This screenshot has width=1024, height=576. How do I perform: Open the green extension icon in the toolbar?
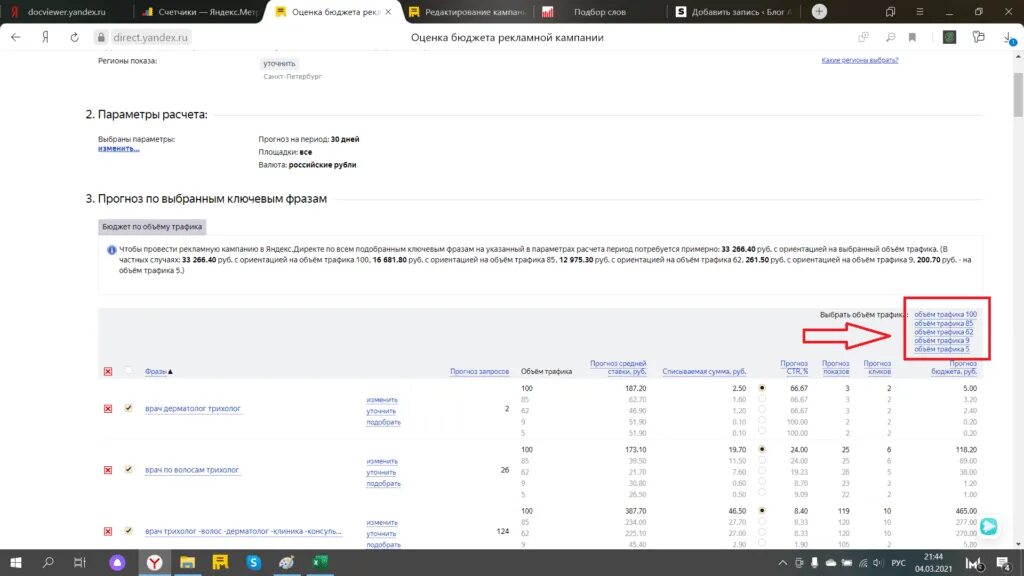(x=950, y=37)
